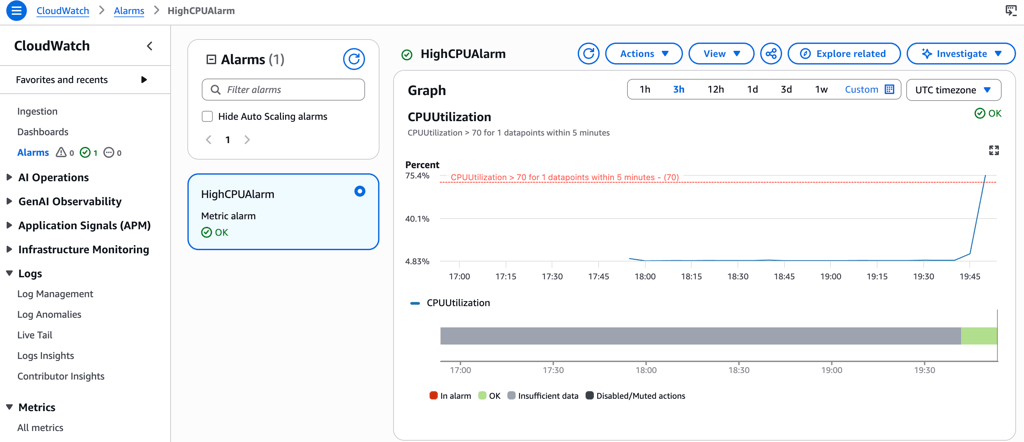Click the green OK segment of the alarm state bar
The height and width of the screenshot is (442, 1024).
click(979, 336)
